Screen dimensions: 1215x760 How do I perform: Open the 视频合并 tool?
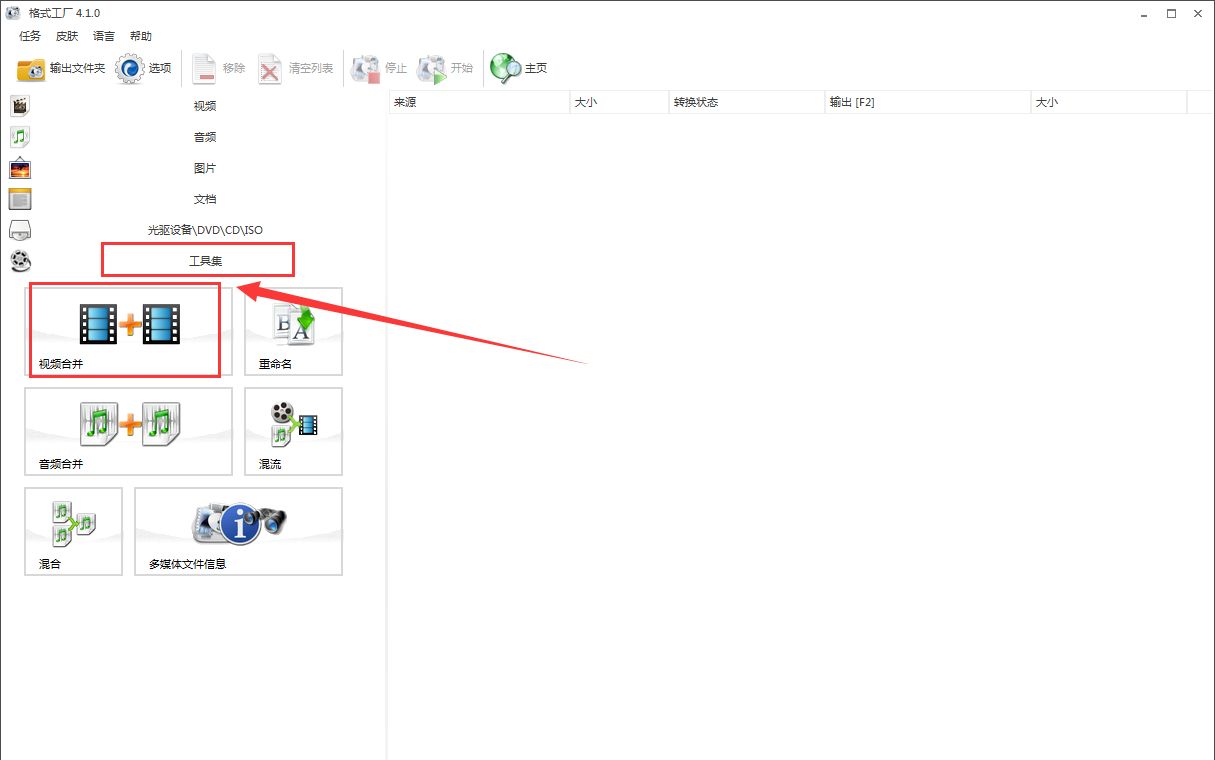pos(128,332)
